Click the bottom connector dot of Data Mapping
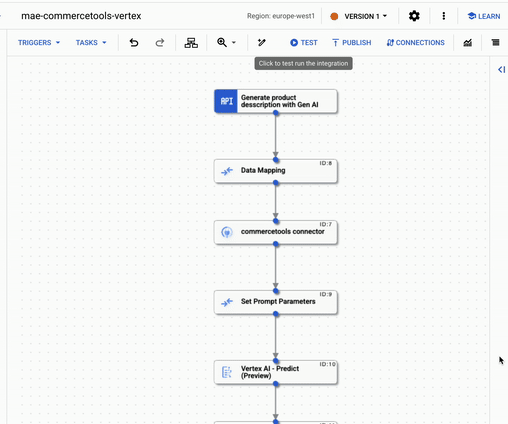 276,183
